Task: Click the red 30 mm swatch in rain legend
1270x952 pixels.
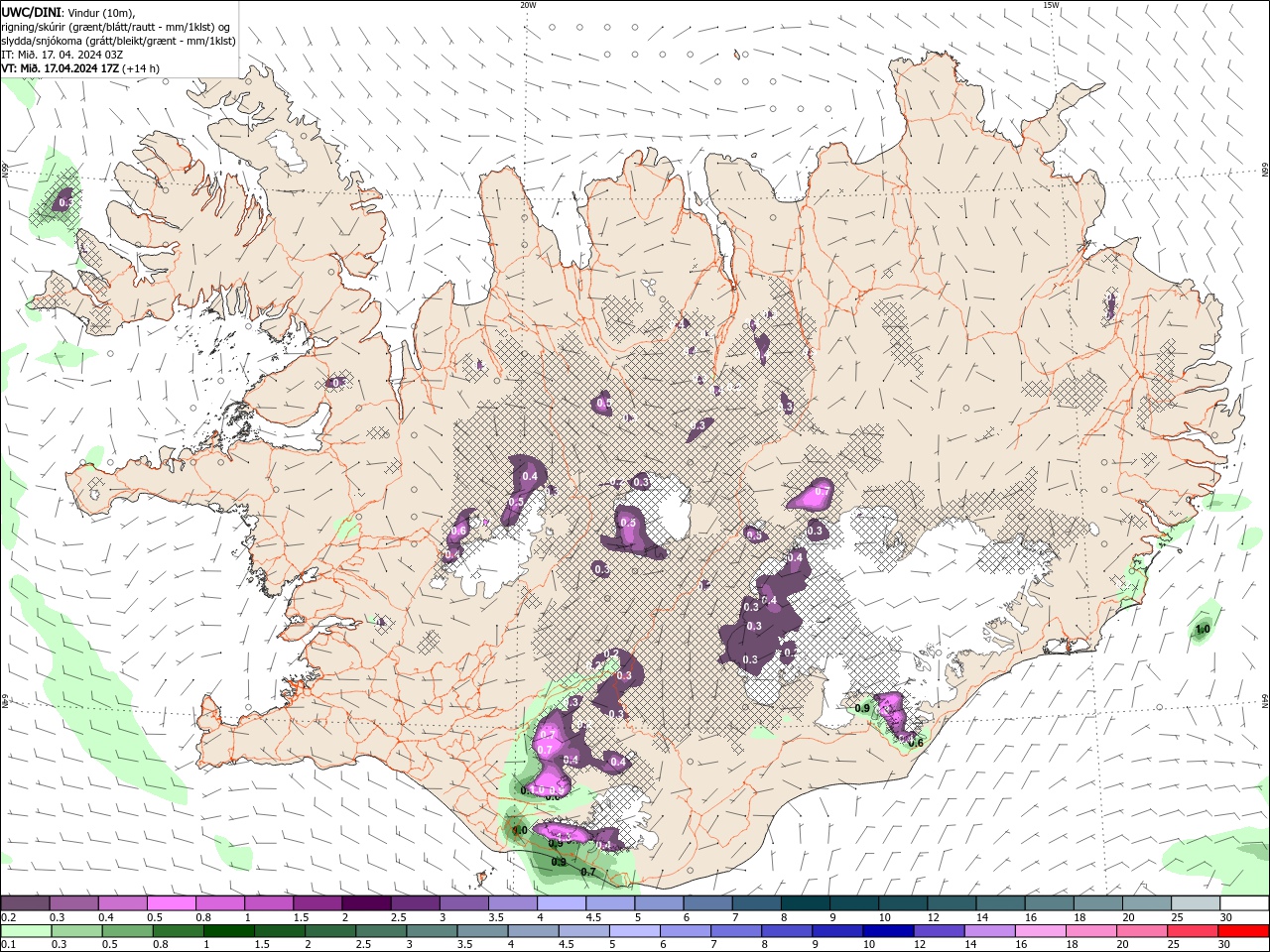Action: [x=1243, y=931]
